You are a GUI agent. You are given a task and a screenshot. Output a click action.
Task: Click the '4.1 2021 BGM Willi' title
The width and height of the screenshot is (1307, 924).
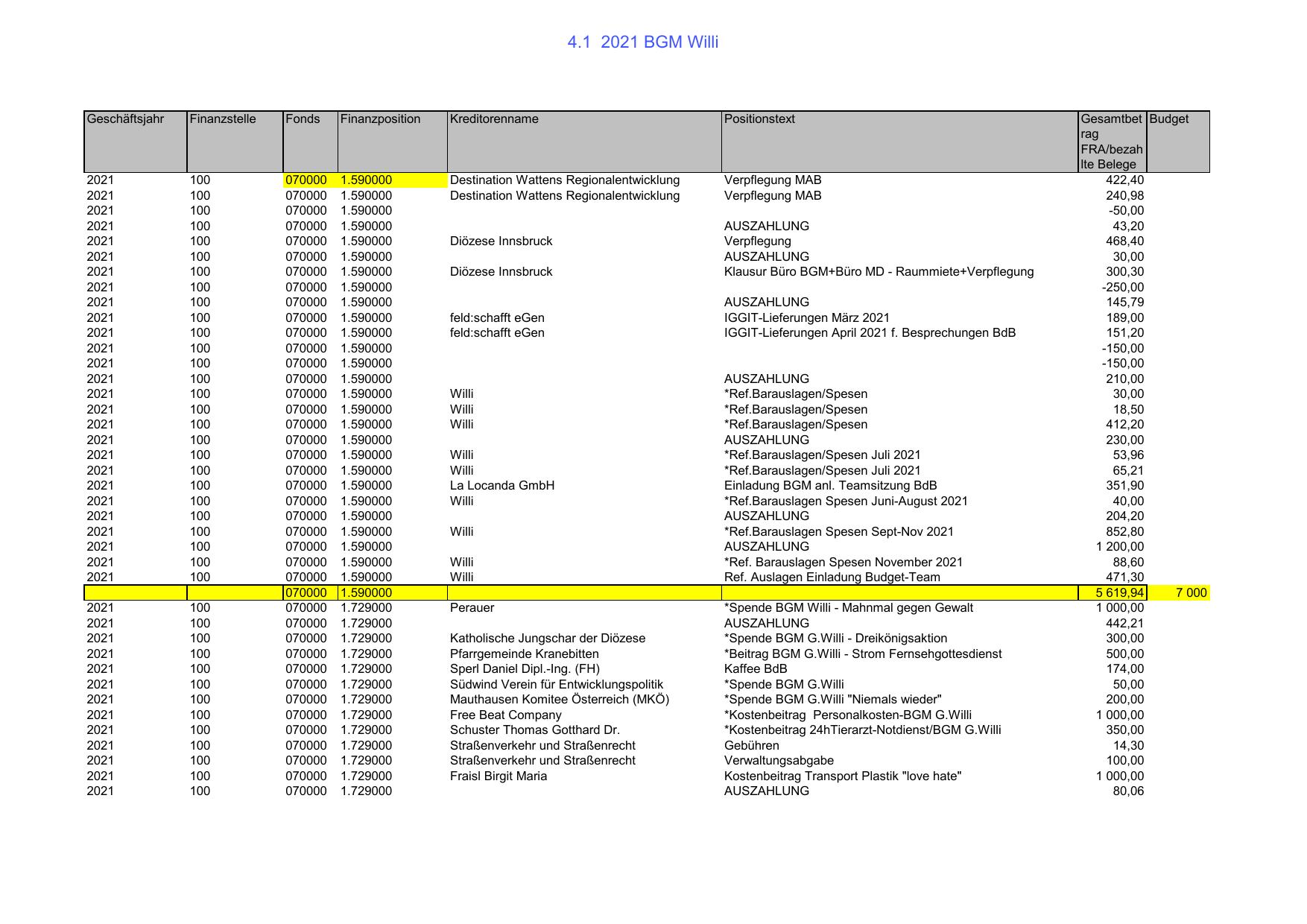tap(642, 42)
